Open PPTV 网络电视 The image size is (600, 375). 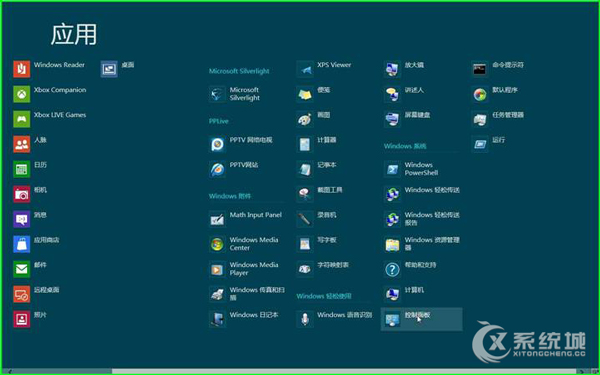pos(241,144)
